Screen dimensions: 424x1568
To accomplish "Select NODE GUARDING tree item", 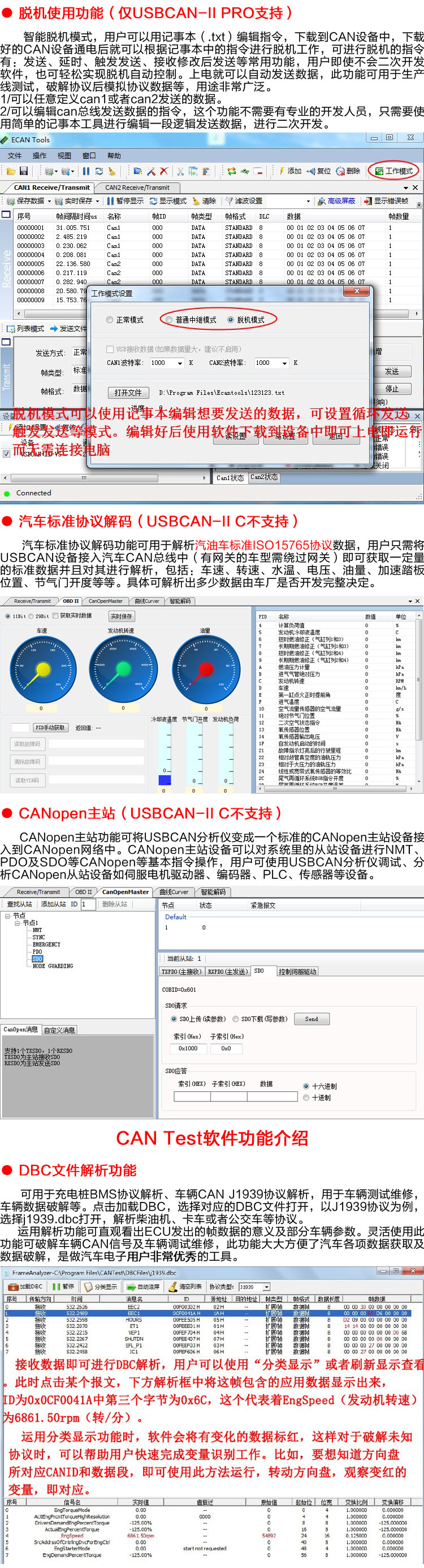I will point(53,966).
